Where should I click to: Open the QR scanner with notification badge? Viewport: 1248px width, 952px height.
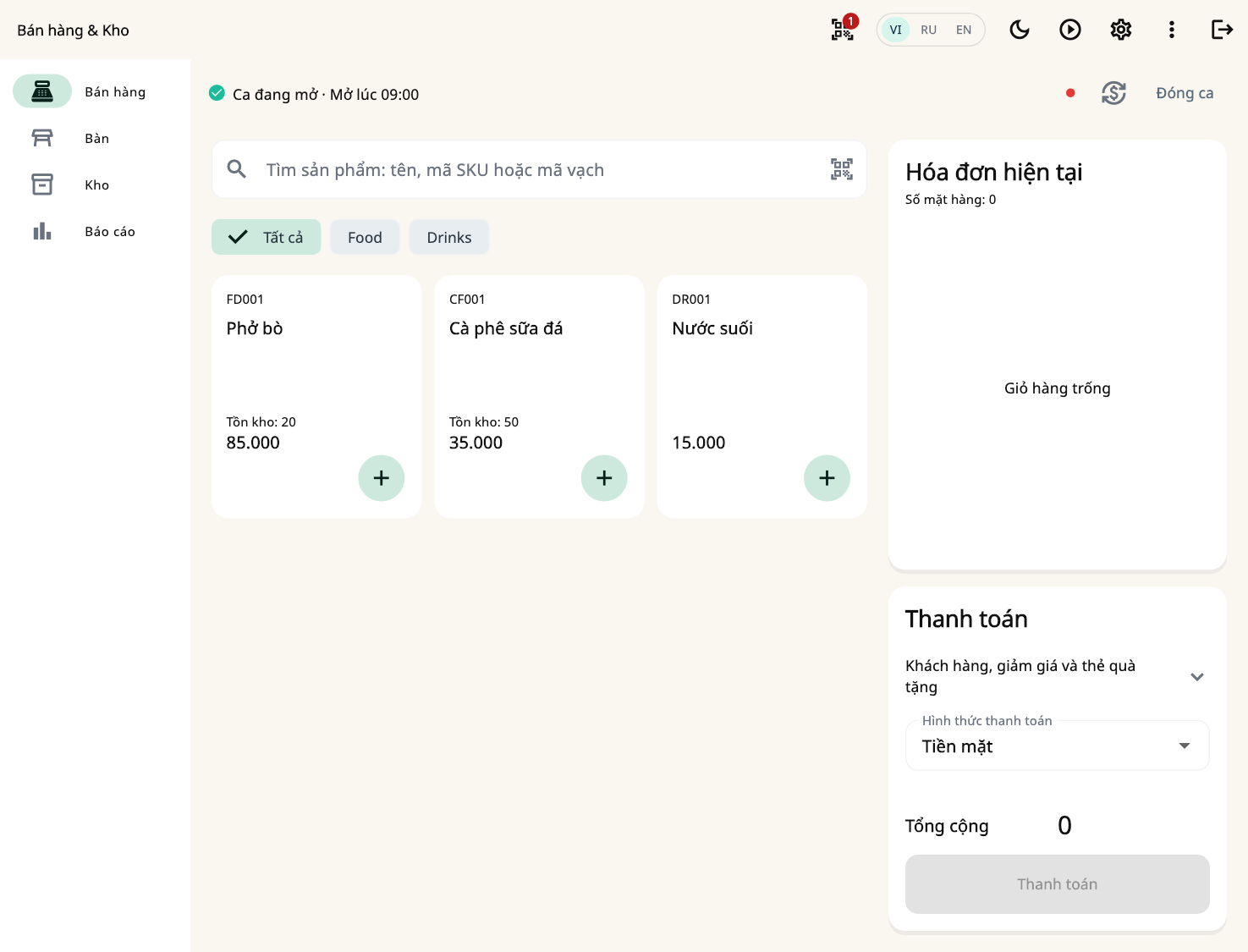[x=843, y=30]
